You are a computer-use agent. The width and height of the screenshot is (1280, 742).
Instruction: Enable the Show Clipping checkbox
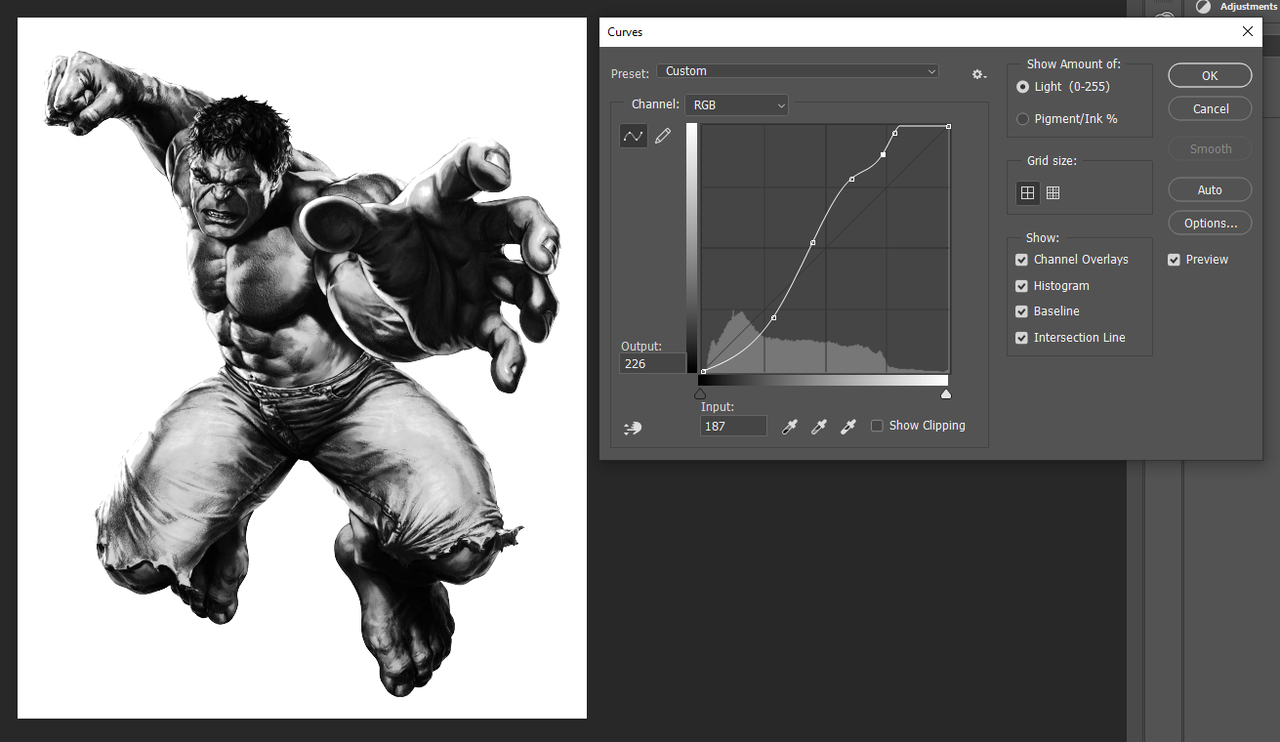tap(877, 425)
